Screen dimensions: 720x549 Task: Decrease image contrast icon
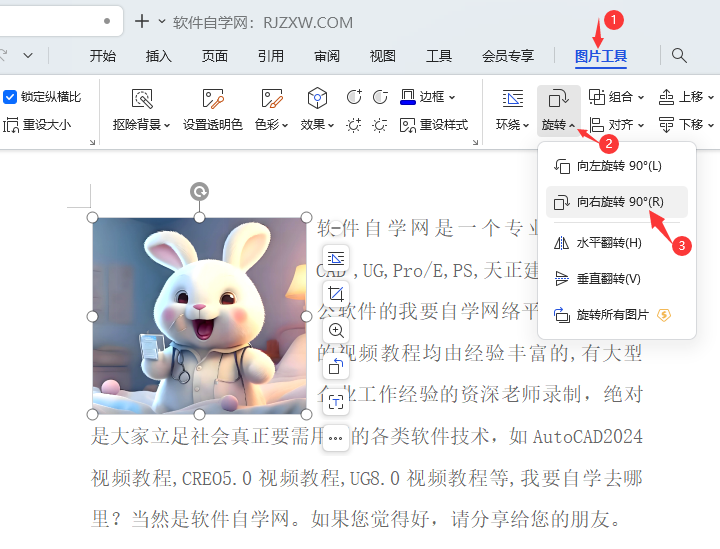click(380, 97)
